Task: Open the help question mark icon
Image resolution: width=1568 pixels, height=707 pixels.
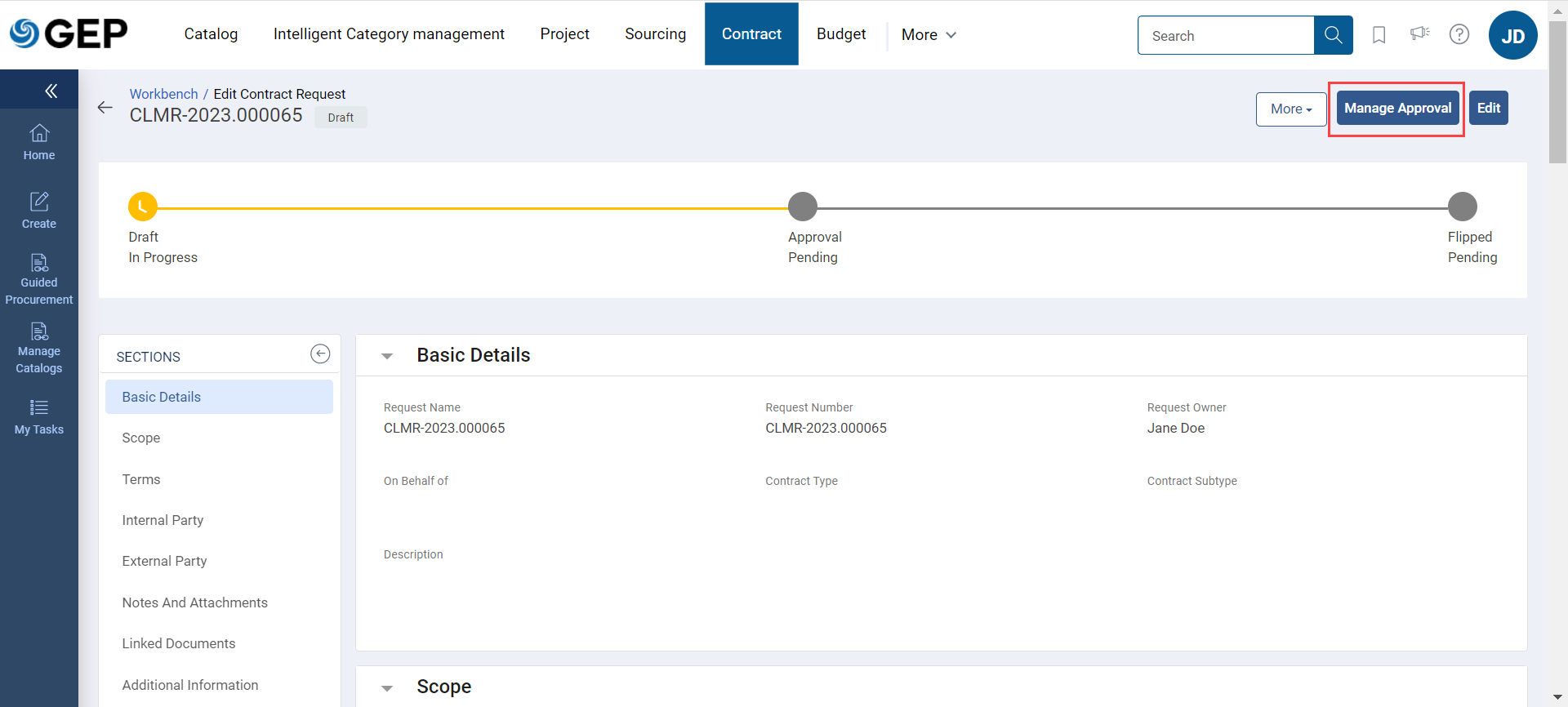Action: pos(1459,34)
